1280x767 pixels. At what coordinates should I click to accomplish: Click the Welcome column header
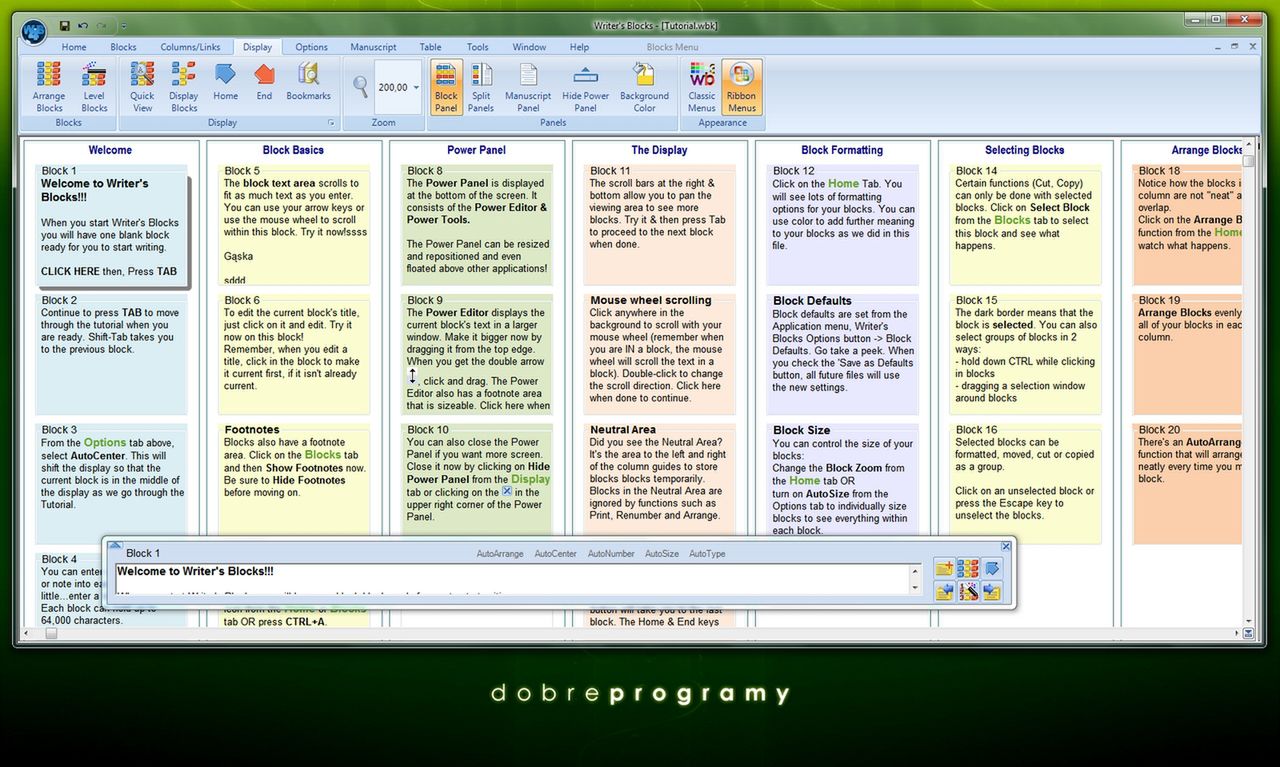(x=110, y=150)
